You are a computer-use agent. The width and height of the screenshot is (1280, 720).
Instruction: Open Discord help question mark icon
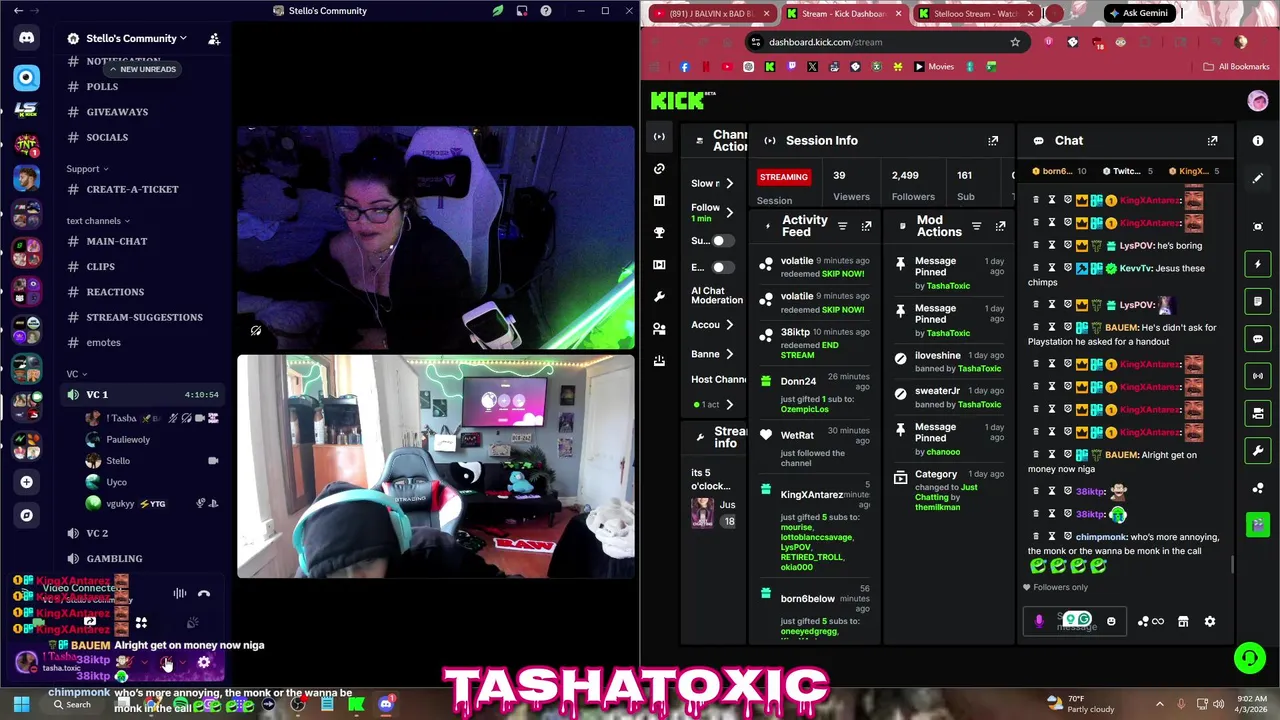click(545, 11)
